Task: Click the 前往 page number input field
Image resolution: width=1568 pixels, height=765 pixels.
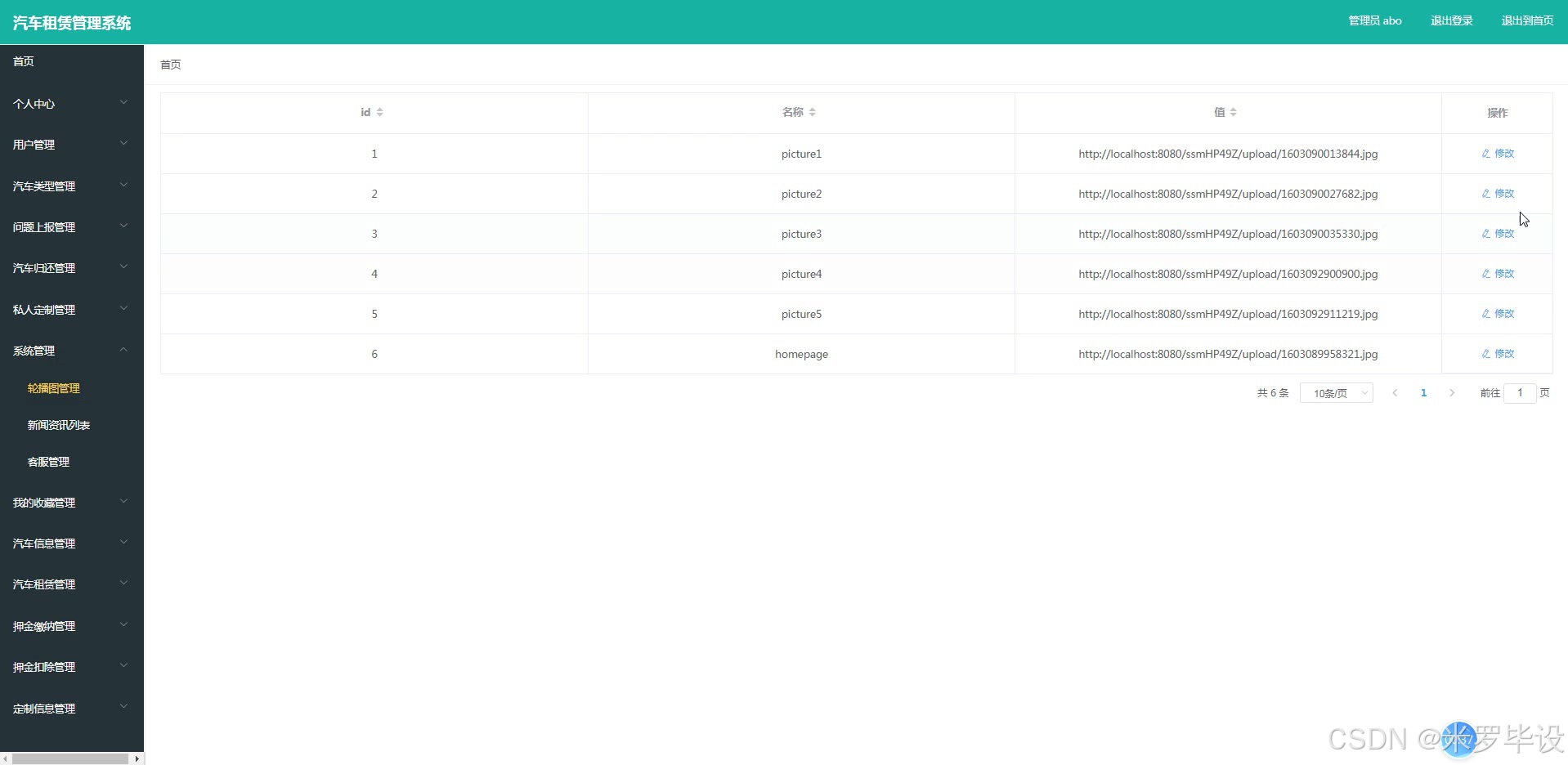Action: [1520, 393]
